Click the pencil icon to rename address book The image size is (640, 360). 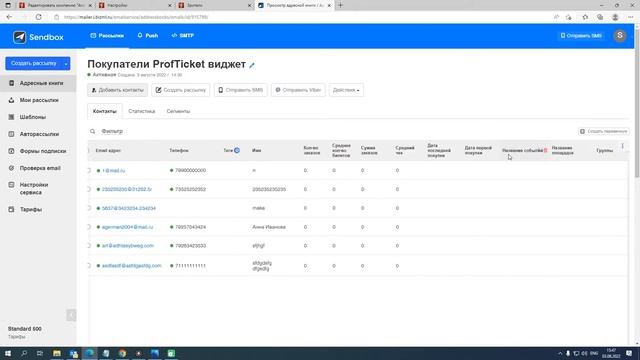coord(252,65)
